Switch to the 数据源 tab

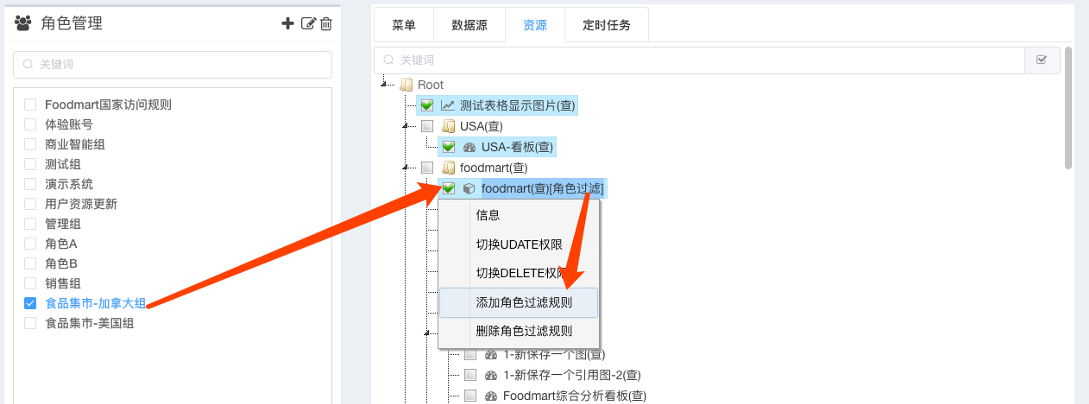pyautogui.click(x=469, y=25)
